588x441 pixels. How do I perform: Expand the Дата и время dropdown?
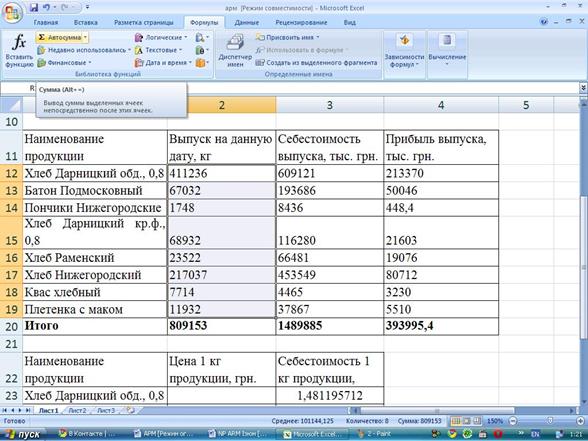click(163, 63)
